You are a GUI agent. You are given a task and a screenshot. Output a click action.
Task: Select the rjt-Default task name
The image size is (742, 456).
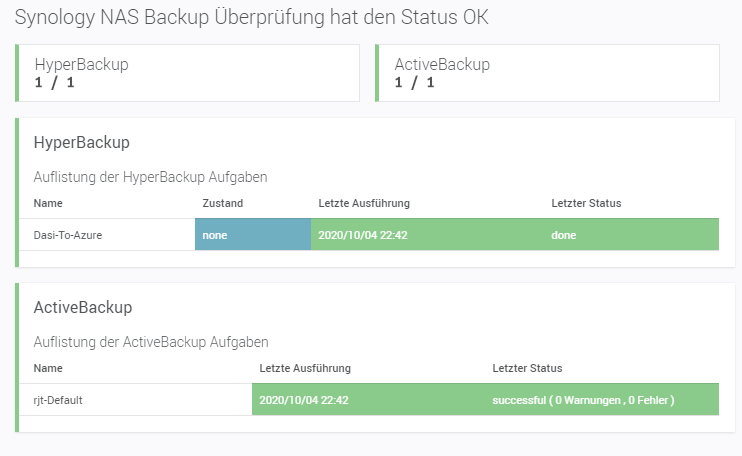click(58, 400)
